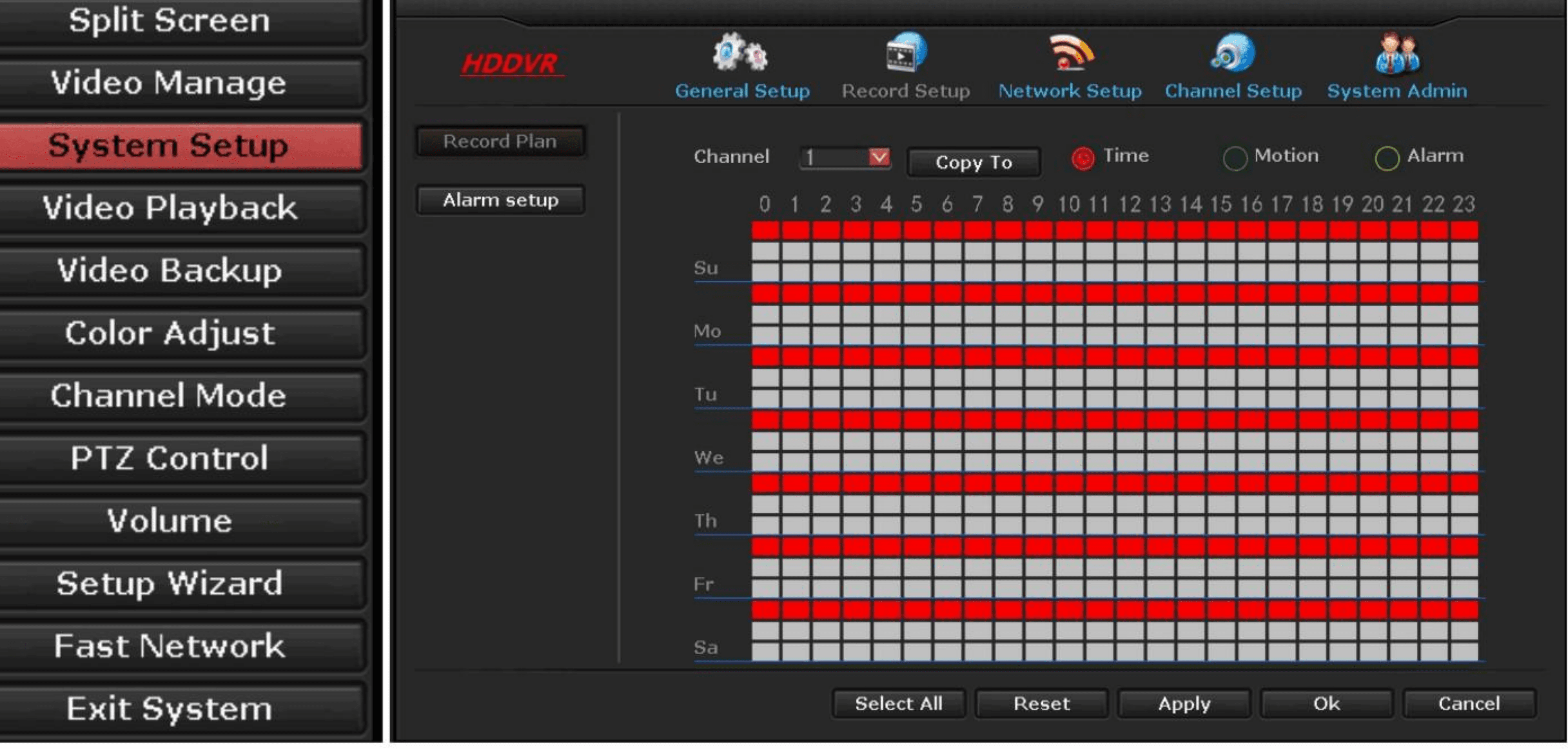Click hour 0 column header
The width and height of the screenshot is (1568, 749).
[x=765, y=204]
